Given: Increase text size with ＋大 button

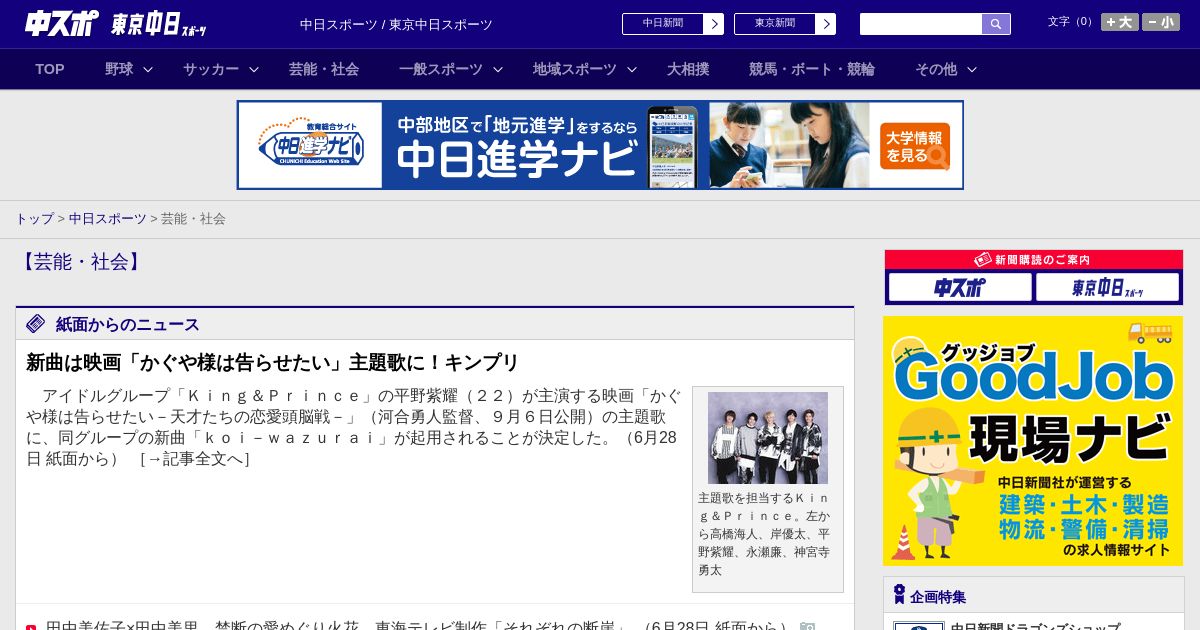Looking at the screenshot, I should (1120, 22).
